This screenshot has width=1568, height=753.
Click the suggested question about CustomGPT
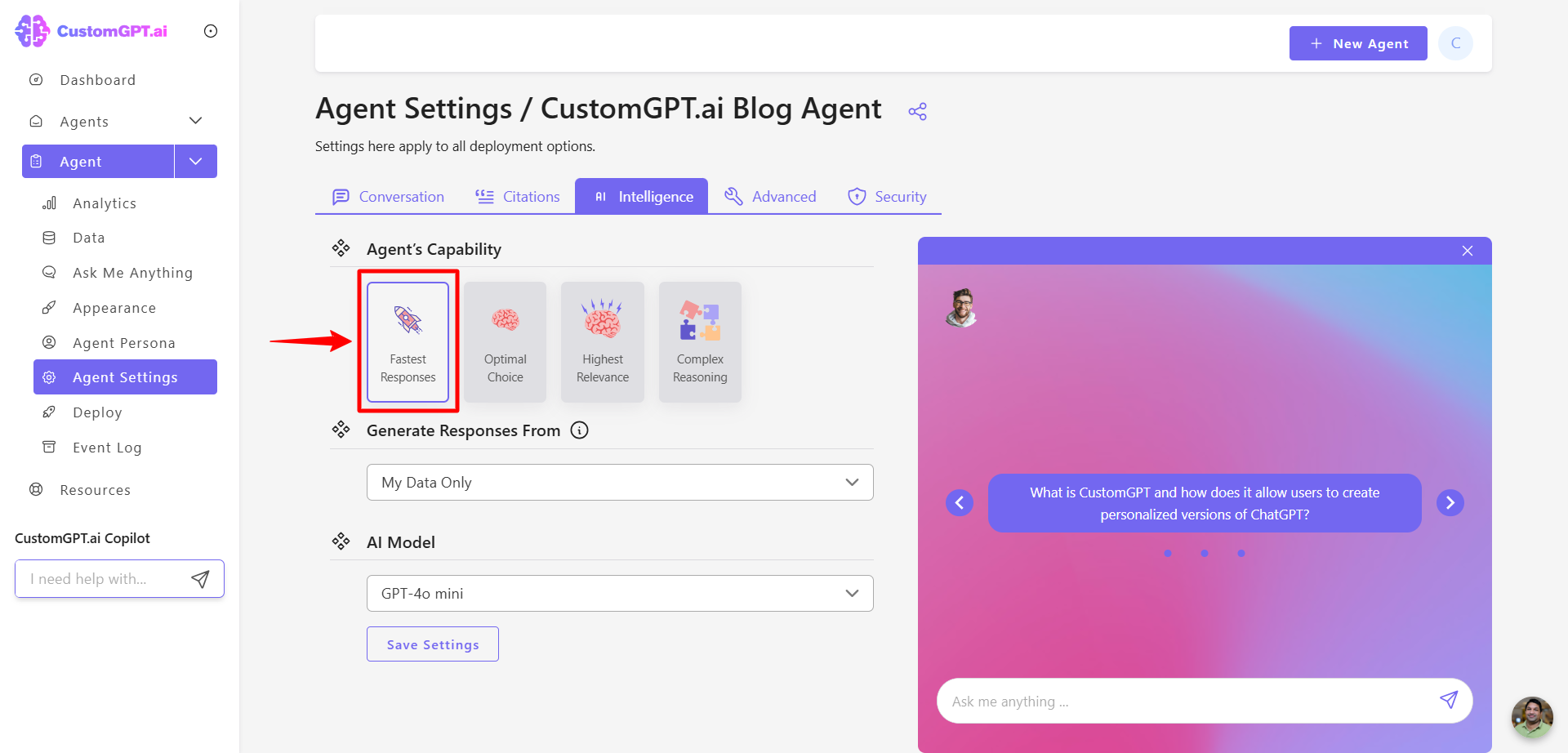click(1205, 503)
